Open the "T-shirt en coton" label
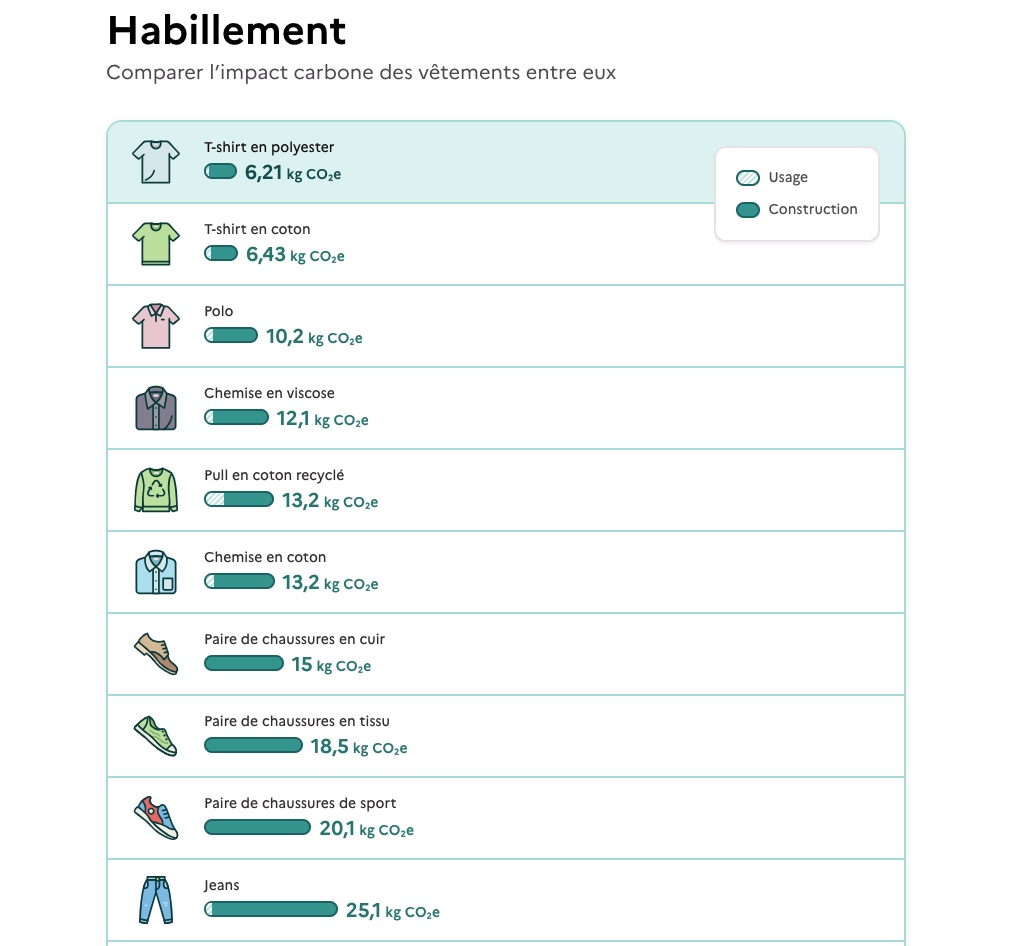 point(257,229)
